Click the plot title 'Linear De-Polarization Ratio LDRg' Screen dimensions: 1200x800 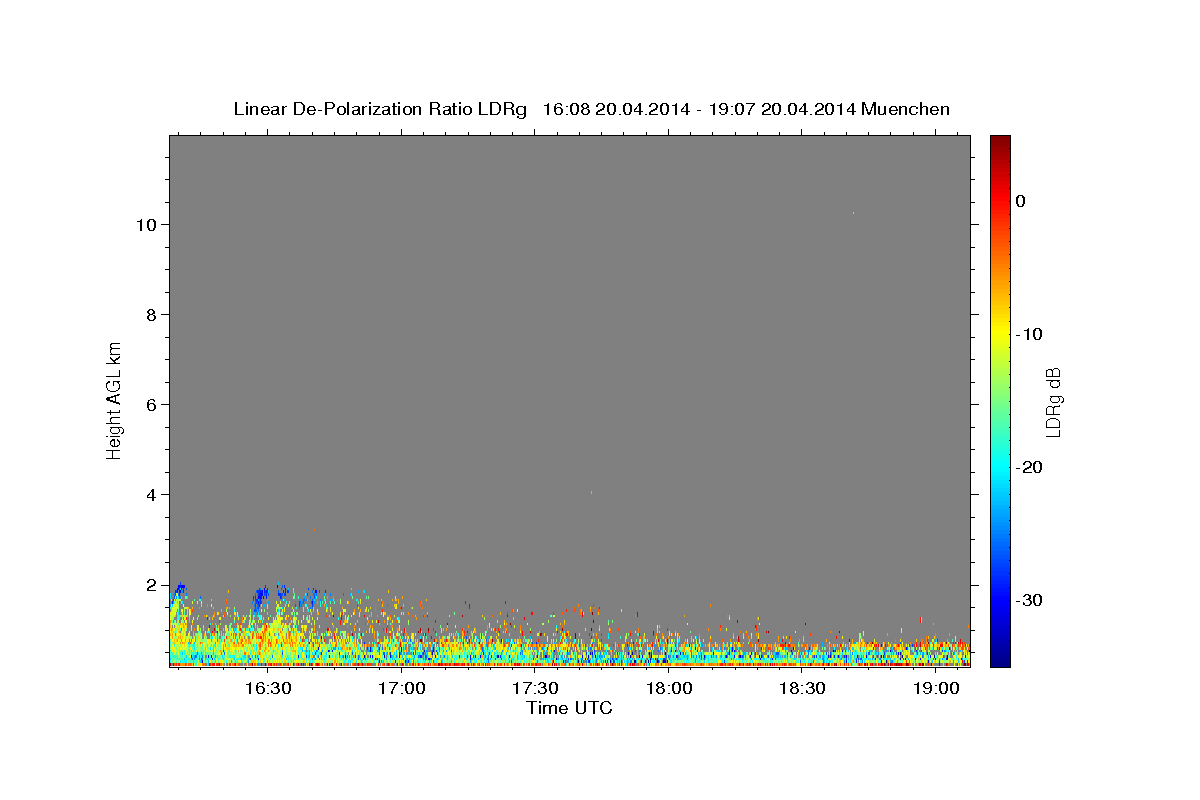[380, 109]
